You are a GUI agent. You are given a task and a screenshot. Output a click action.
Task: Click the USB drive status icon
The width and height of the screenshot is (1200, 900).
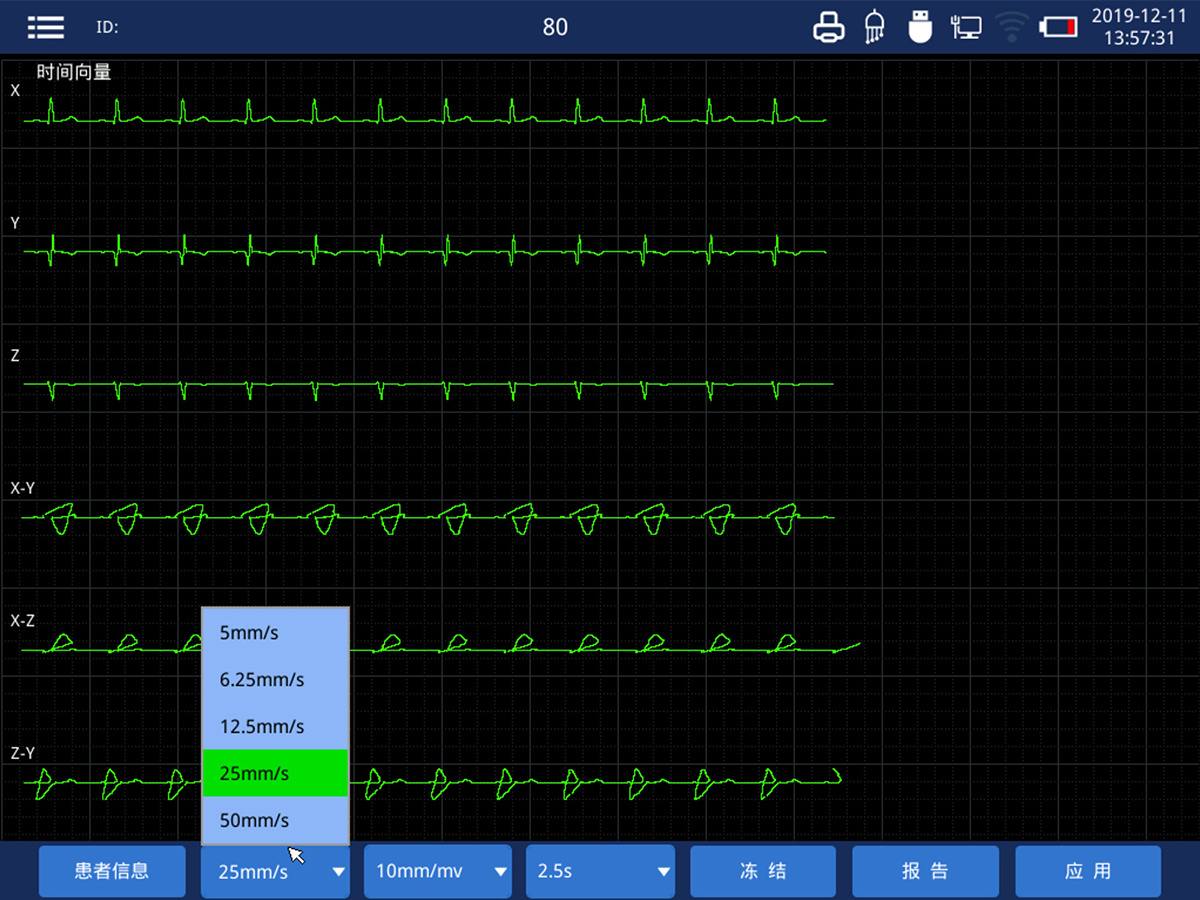[919, 27]
